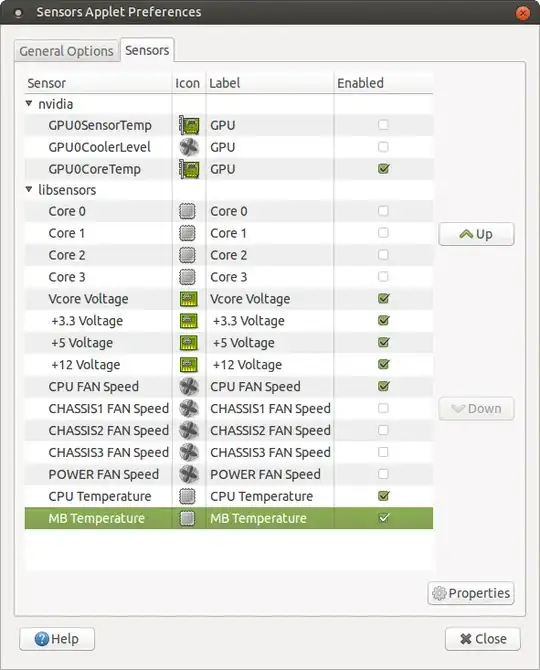
Task: Collapse the libsensors sensor group
Action: pos(29,189)
